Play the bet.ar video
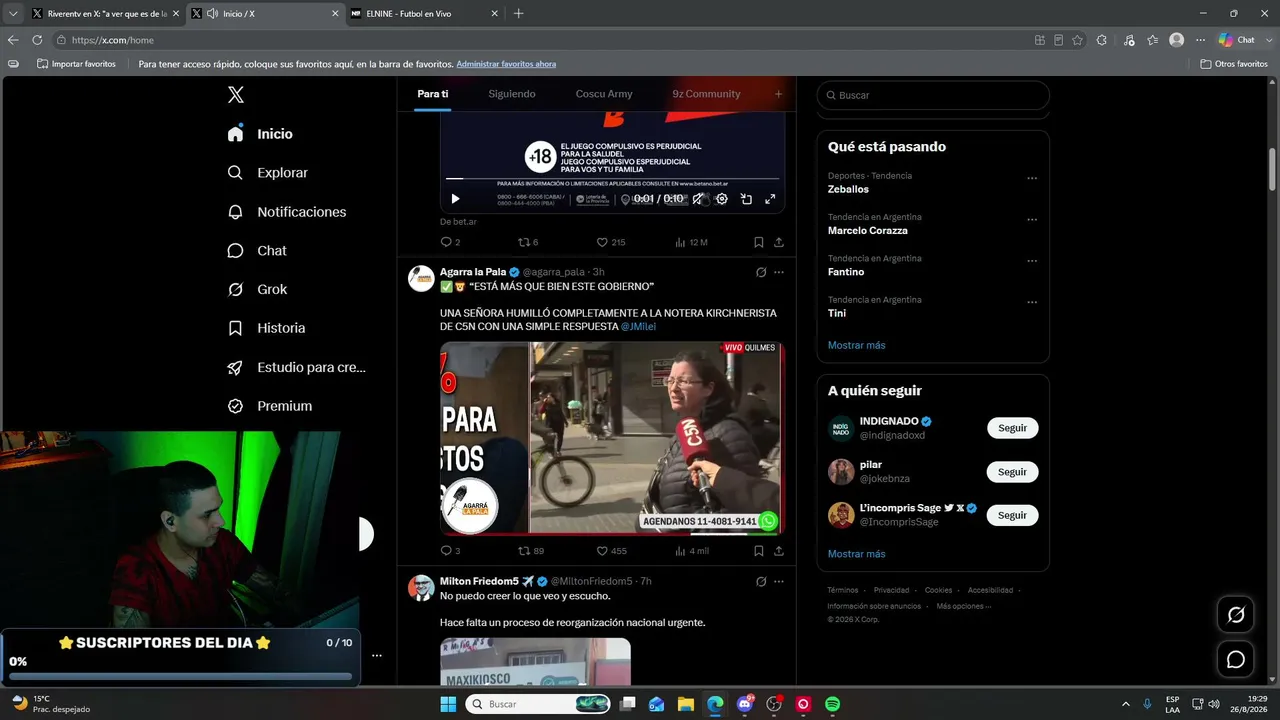 456,199
